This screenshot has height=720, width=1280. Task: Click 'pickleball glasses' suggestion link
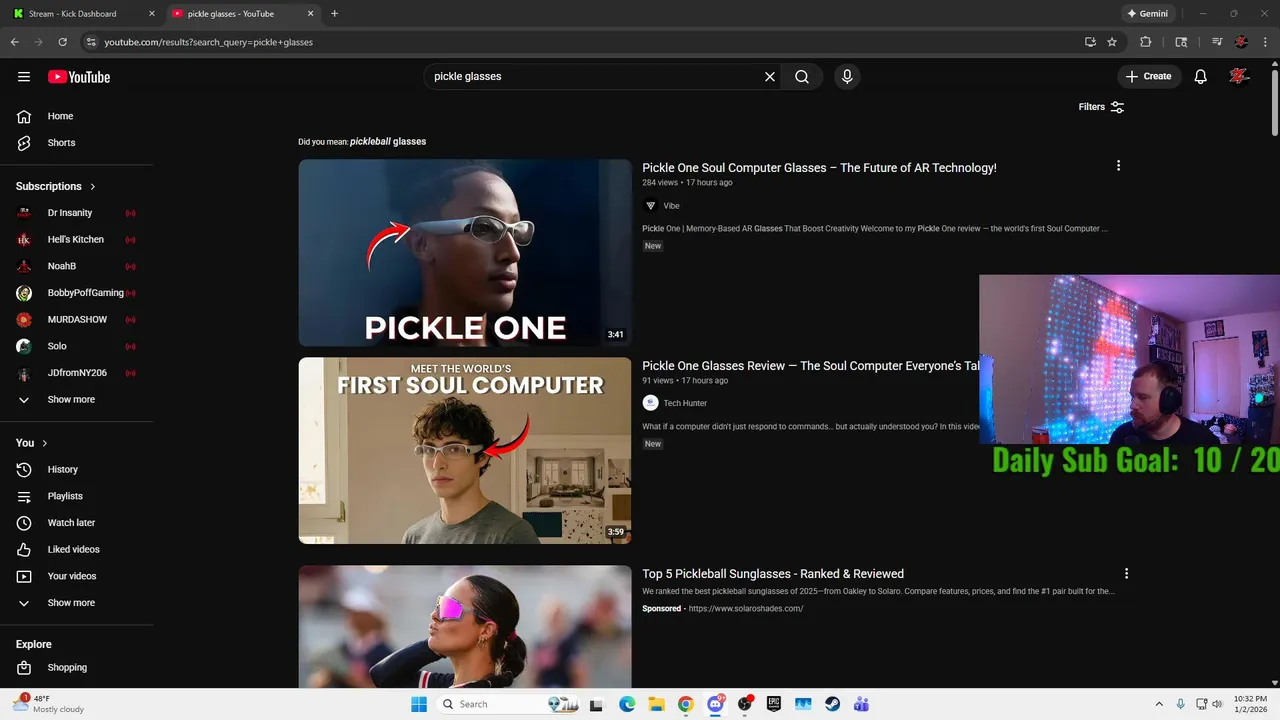click(x=388, y=142)
